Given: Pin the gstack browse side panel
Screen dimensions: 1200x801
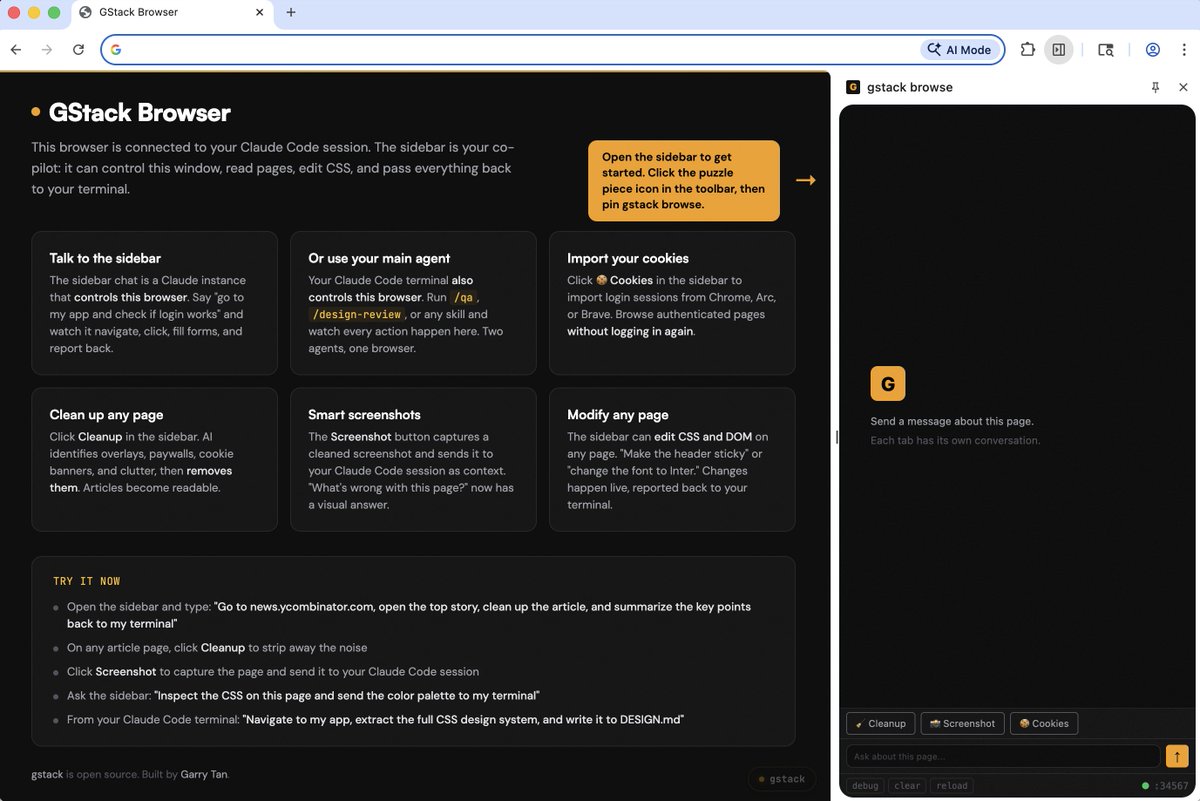Looking at the screenshot, I should 1156,87.
